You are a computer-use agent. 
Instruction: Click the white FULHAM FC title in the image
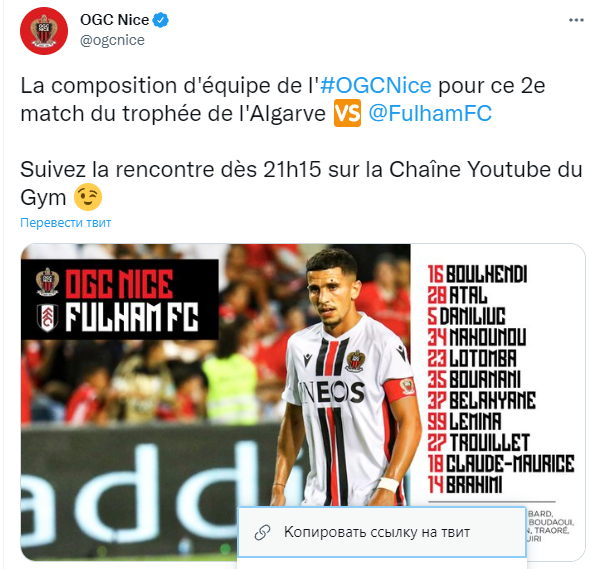(x=132, y=317)
